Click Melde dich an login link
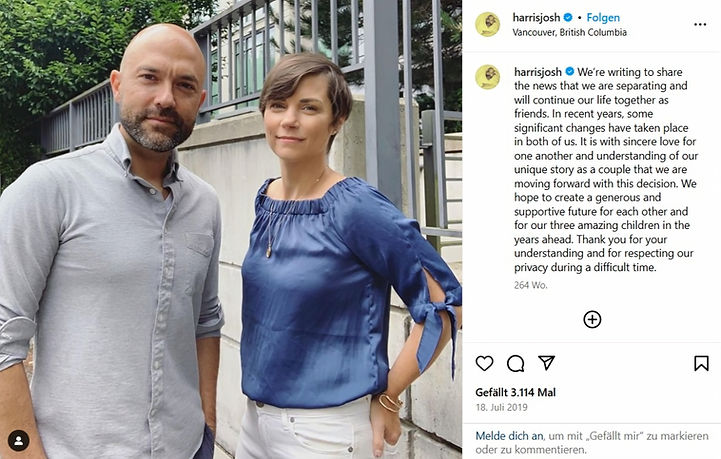The height and width of the screenshot is (459, 721). [x=509, y=436]
